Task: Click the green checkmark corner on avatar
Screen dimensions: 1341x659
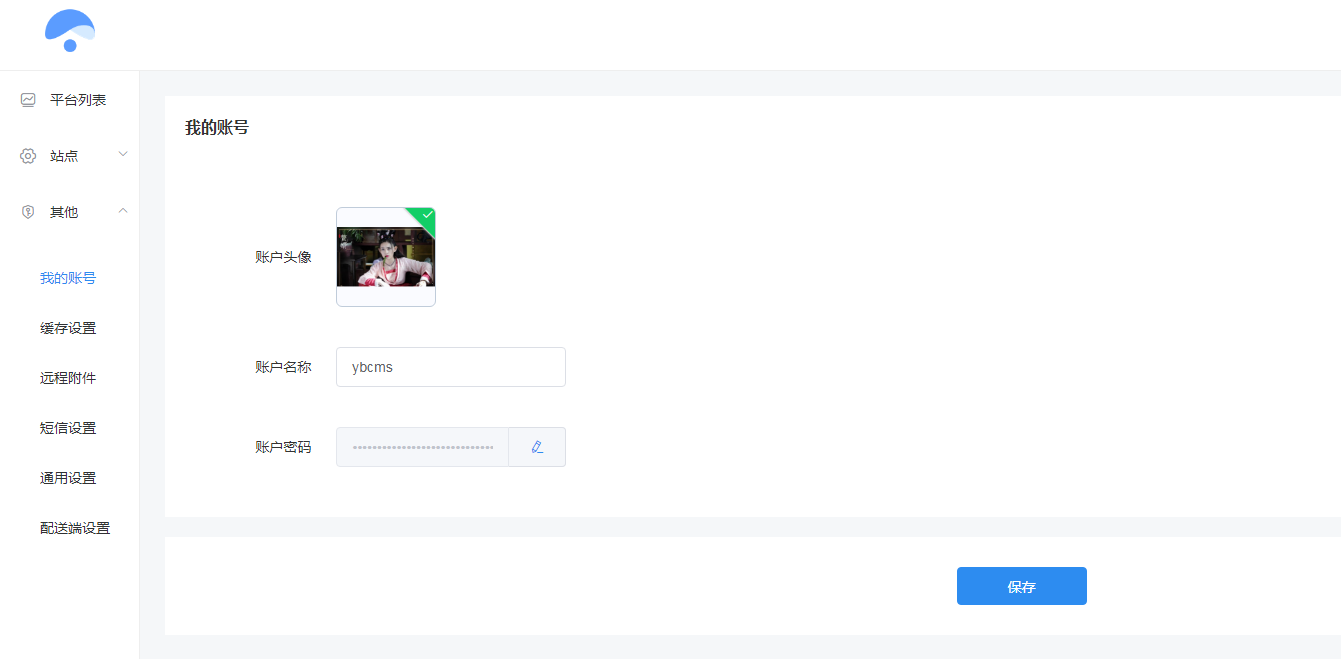Action: point(424,216)
